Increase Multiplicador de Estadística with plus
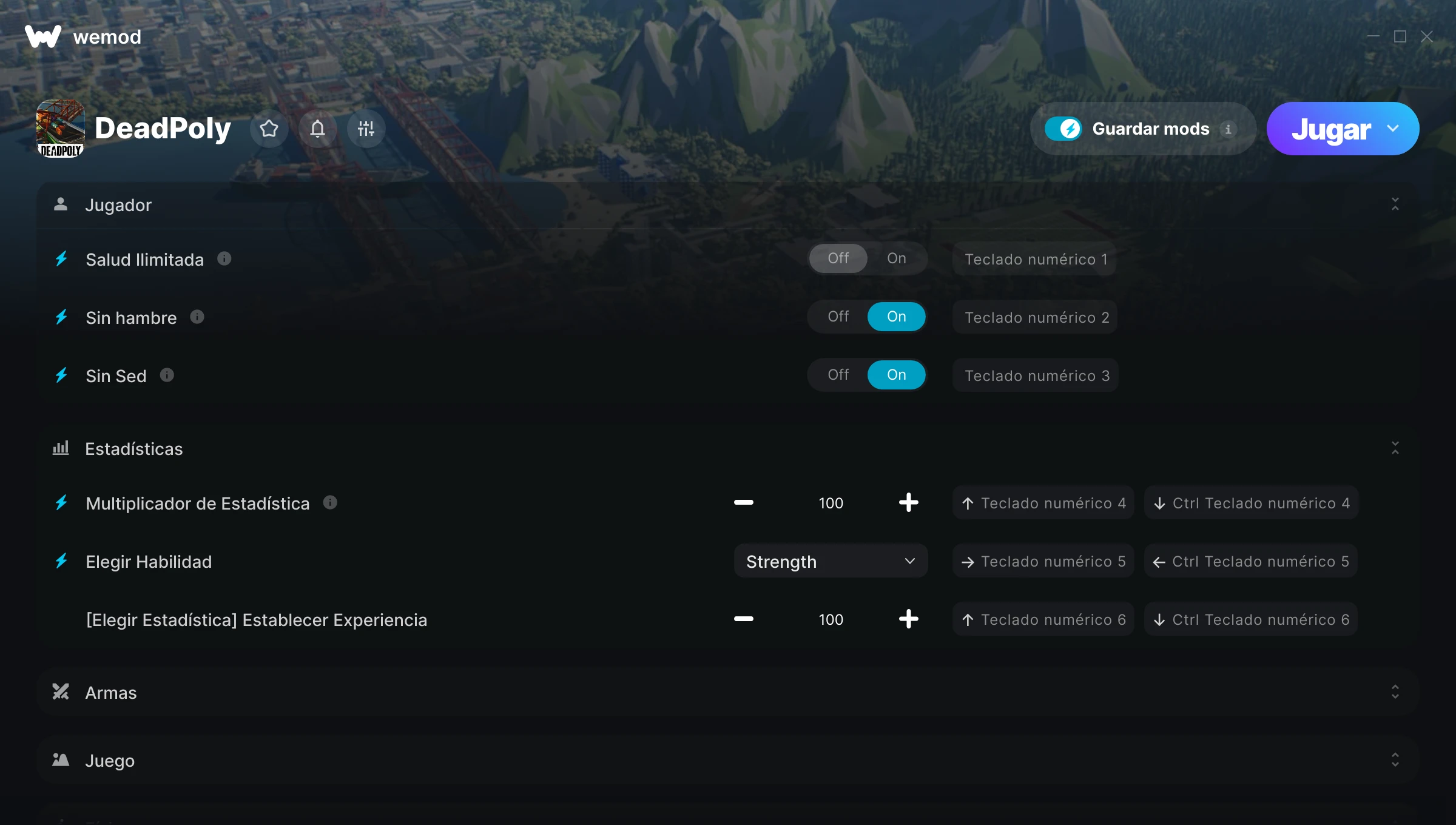 (x=908, y=502)
